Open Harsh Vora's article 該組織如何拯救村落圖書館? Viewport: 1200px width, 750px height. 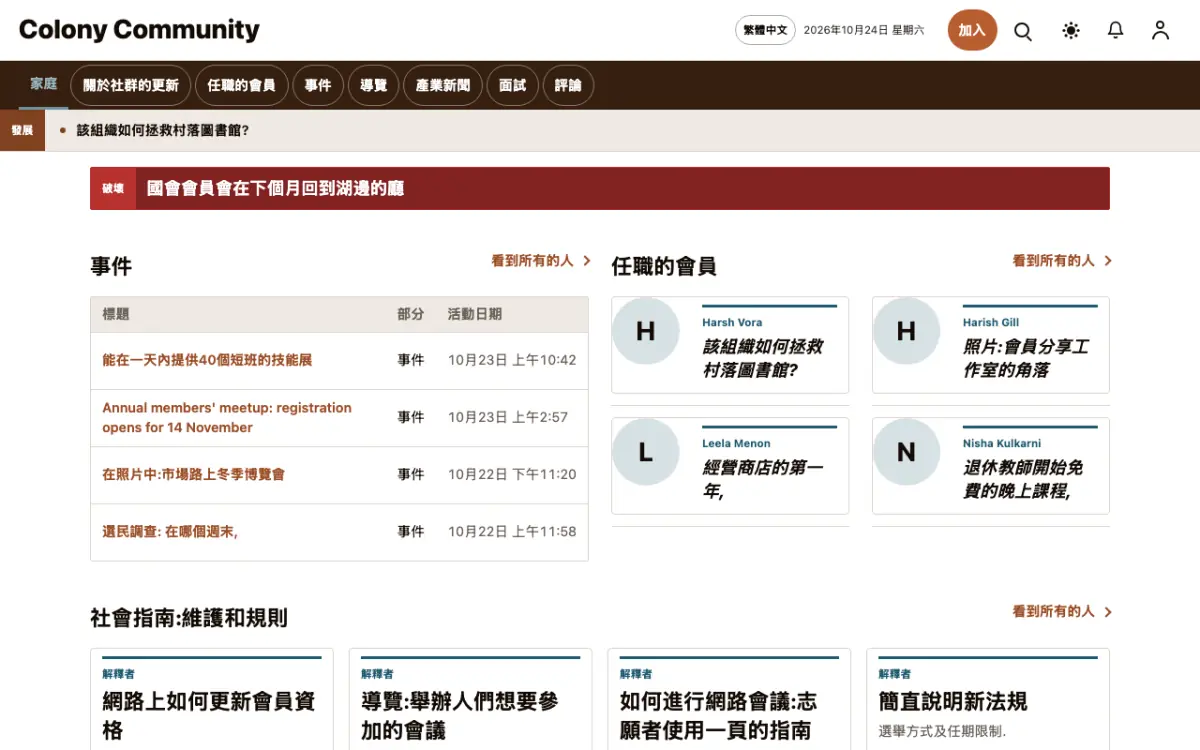pyautogui.click(x=763, y=358)
